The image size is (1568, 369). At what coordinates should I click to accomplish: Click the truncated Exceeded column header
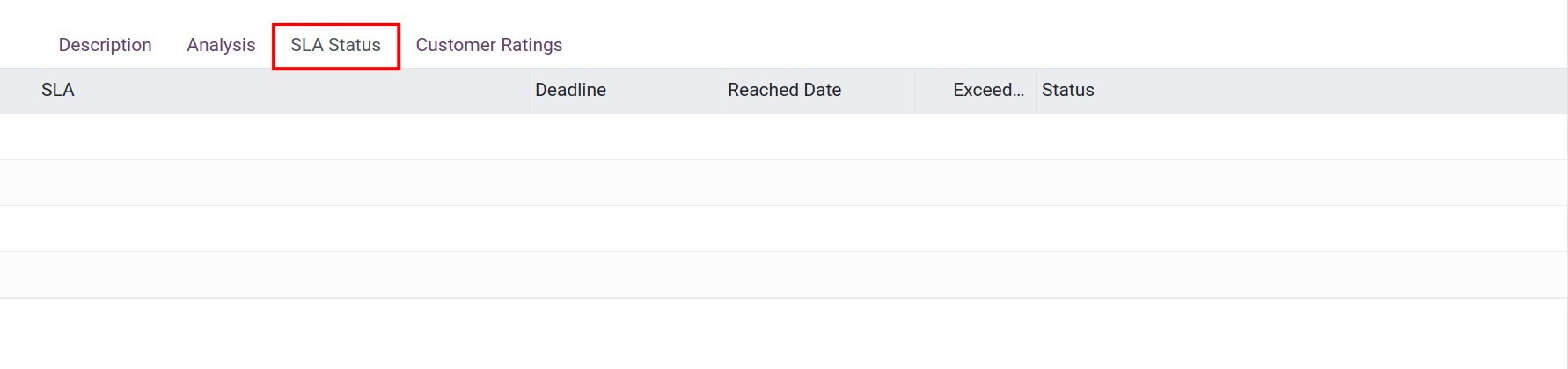coord(987,90)
